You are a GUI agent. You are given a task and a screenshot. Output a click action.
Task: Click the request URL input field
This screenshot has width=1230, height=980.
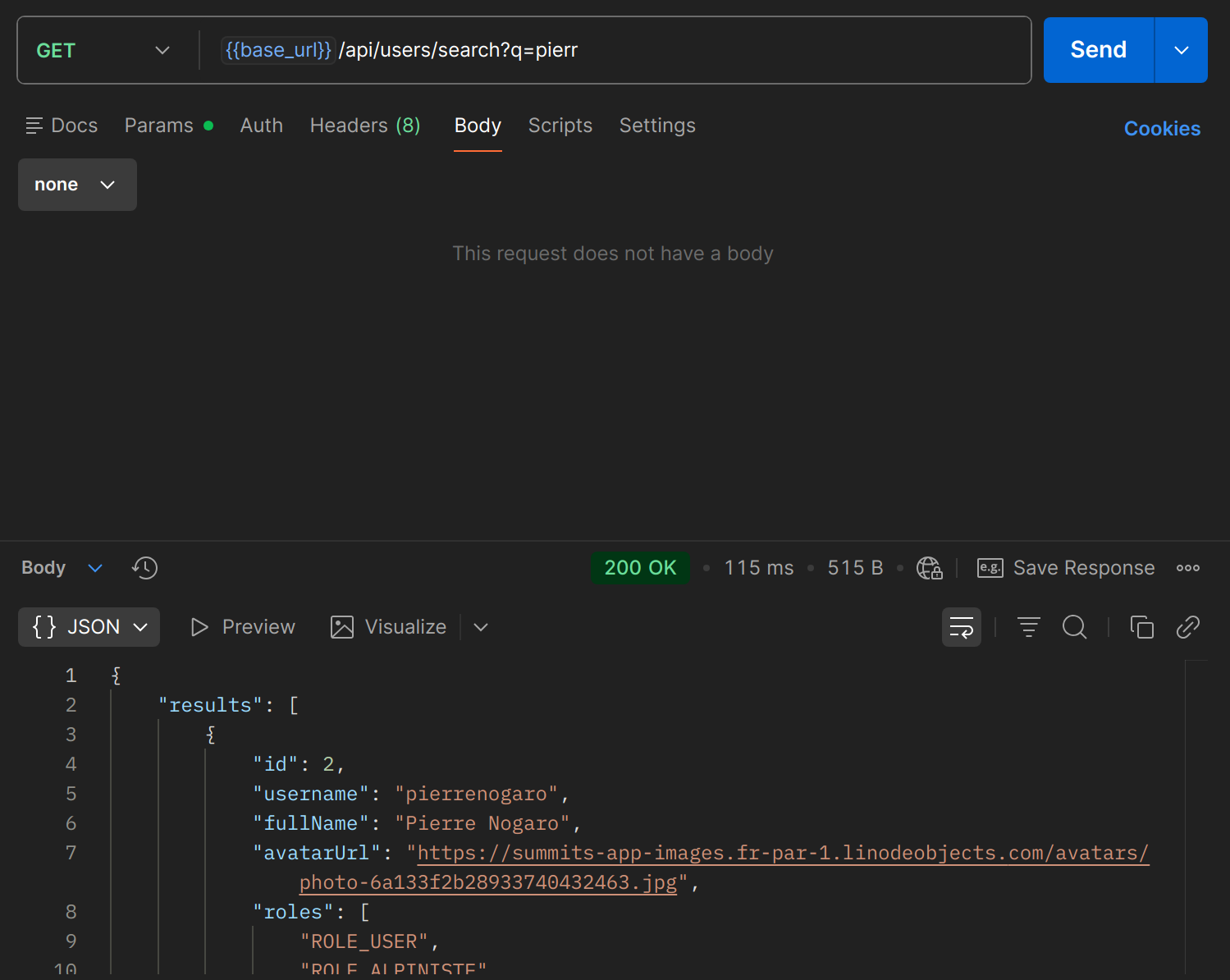[x=615, y=50]
